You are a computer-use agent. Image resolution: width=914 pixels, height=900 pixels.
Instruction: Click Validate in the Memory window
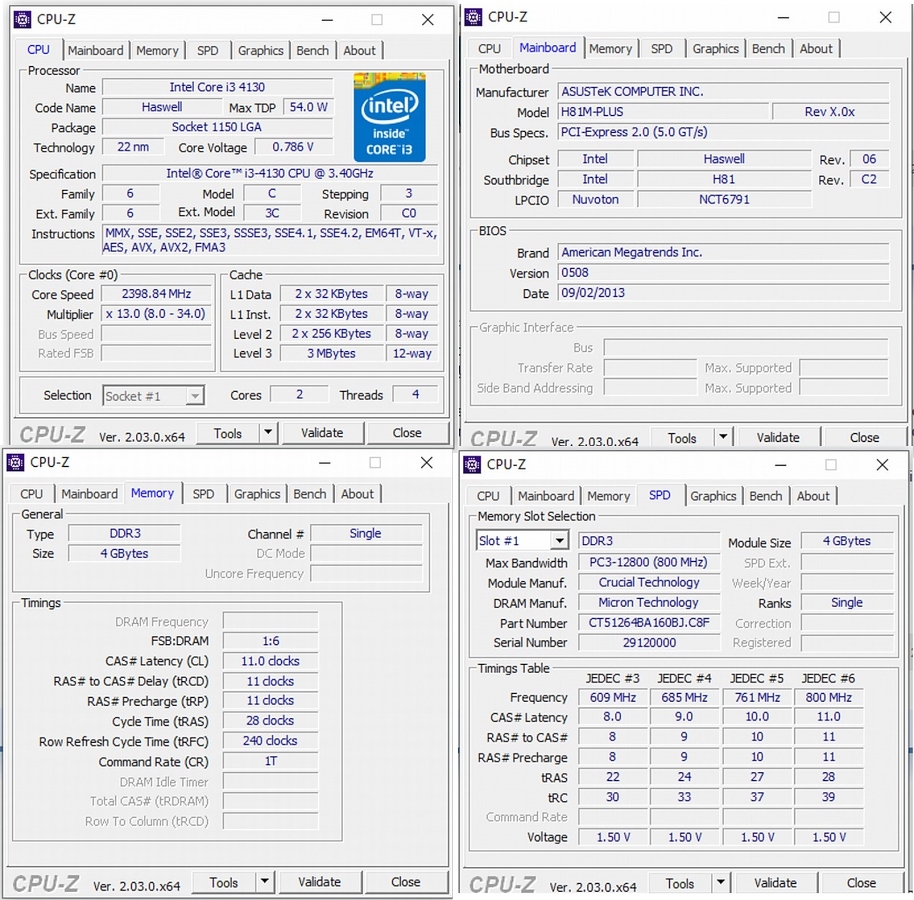(319, 881)
